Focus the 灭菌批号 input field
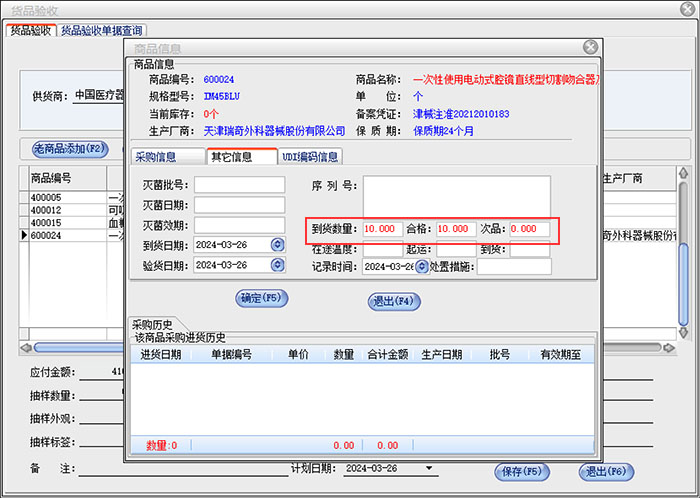 pos(232,185)
